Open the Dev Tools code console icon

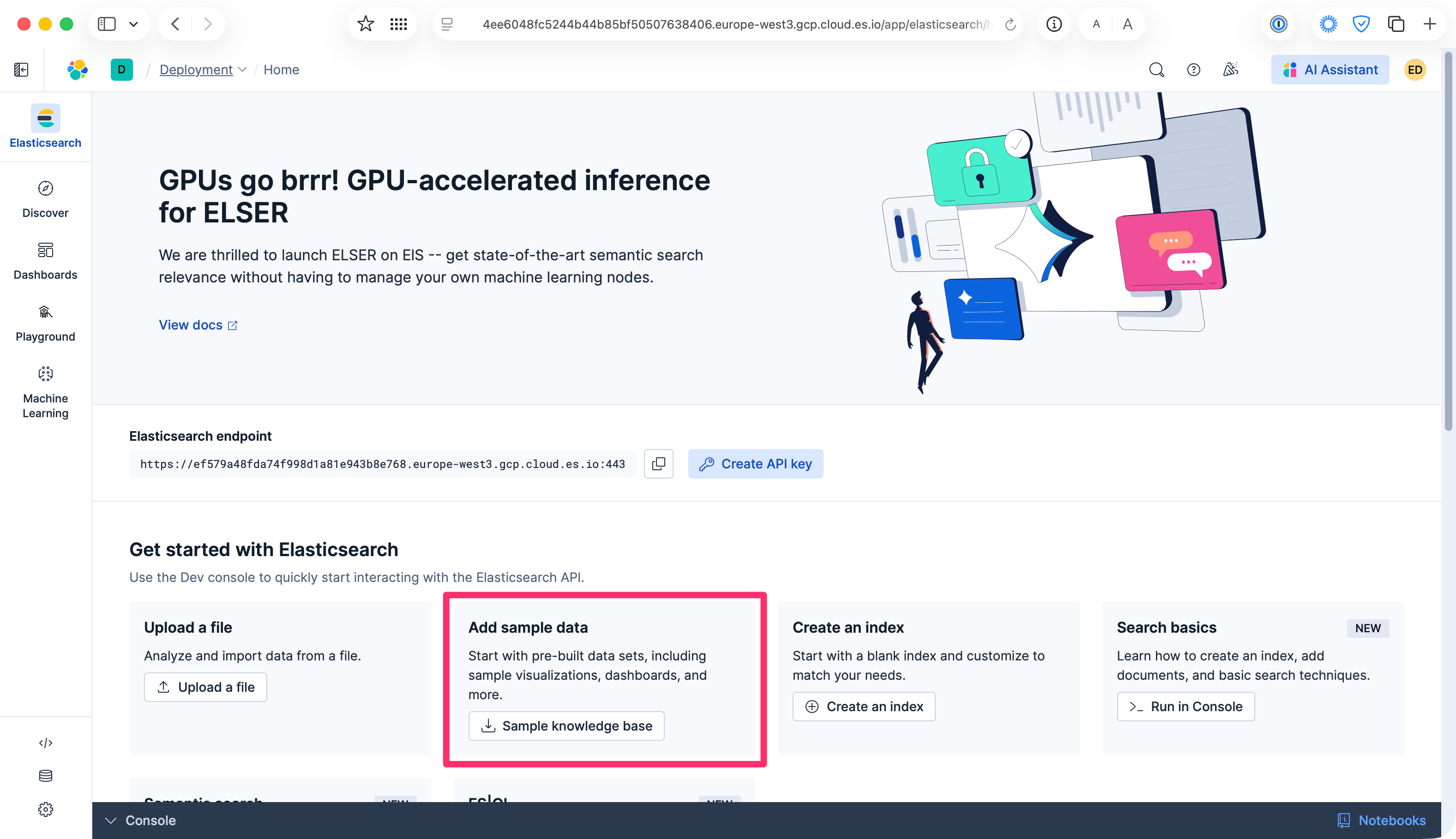pyautogui.click(x=45, y=742)
